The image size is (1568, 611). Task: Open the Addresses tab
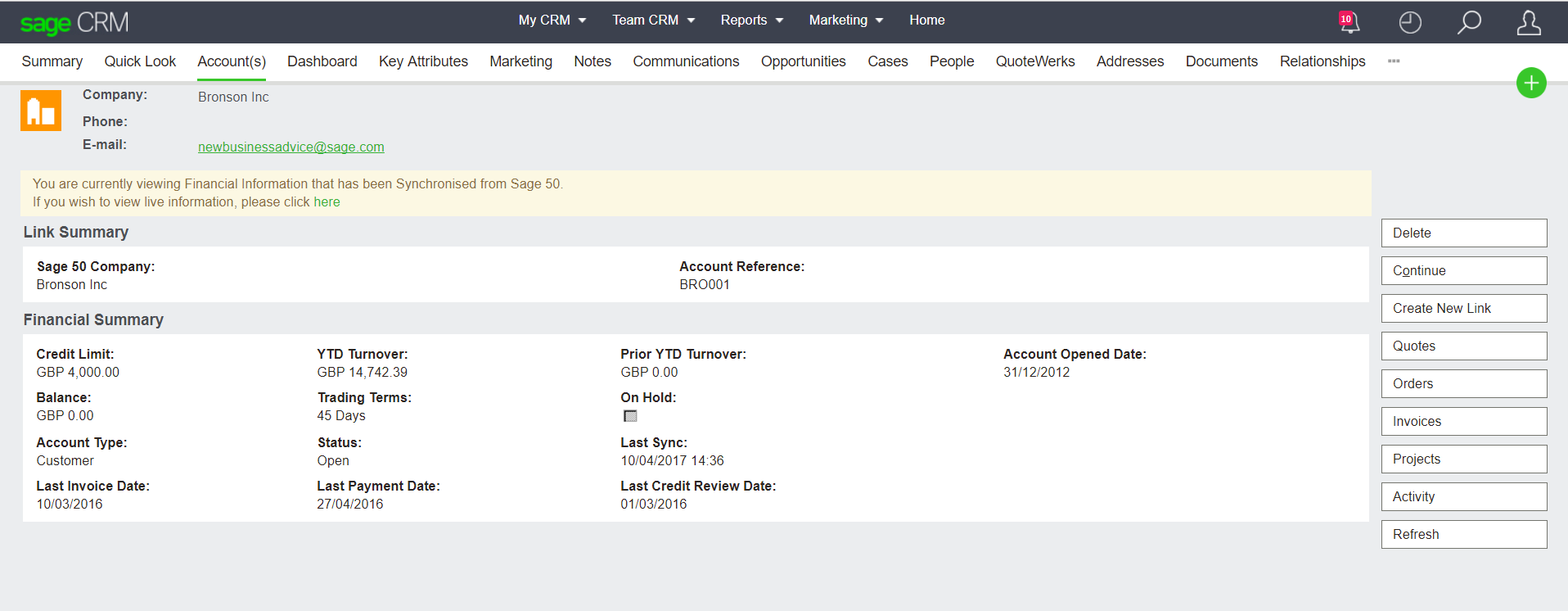pos(1130,61)
